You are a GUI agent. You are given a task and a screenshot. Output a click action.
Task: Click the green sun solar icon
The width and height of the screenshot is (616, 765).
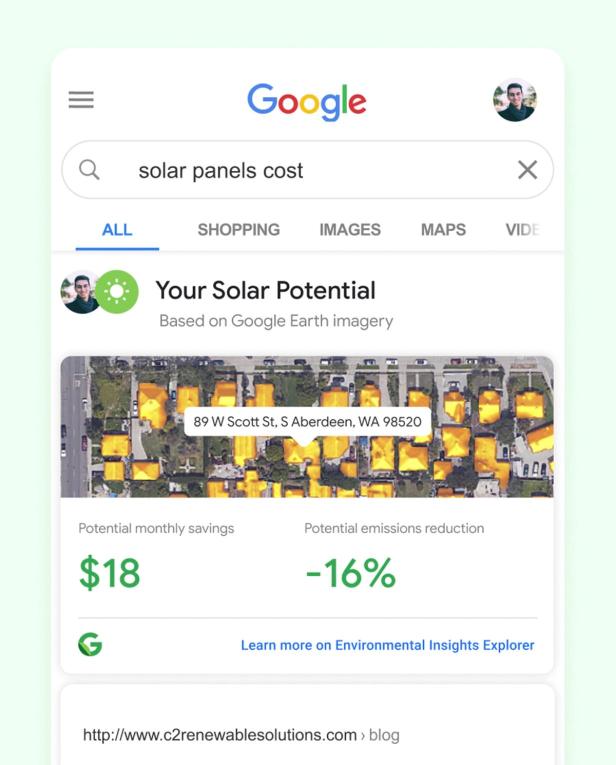[117, 292]
